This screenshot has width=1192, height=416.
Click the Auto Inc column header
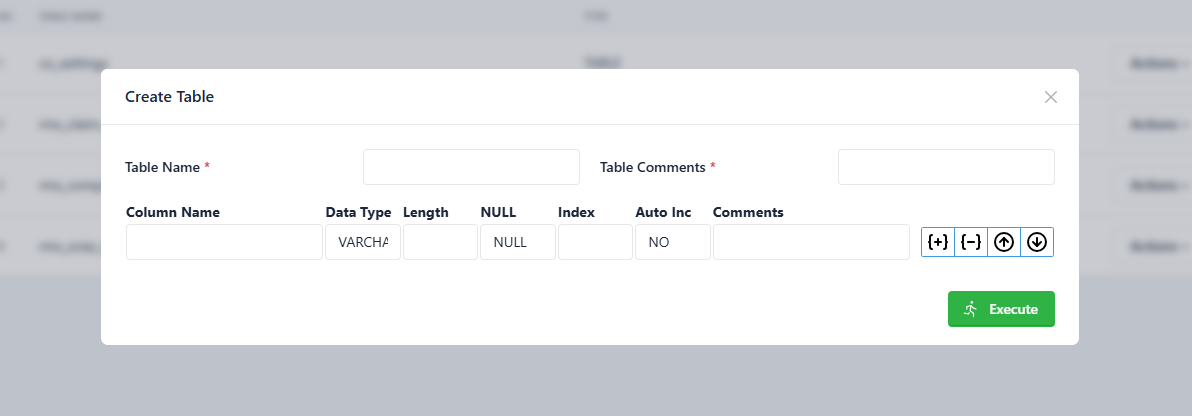coord(664,212)
